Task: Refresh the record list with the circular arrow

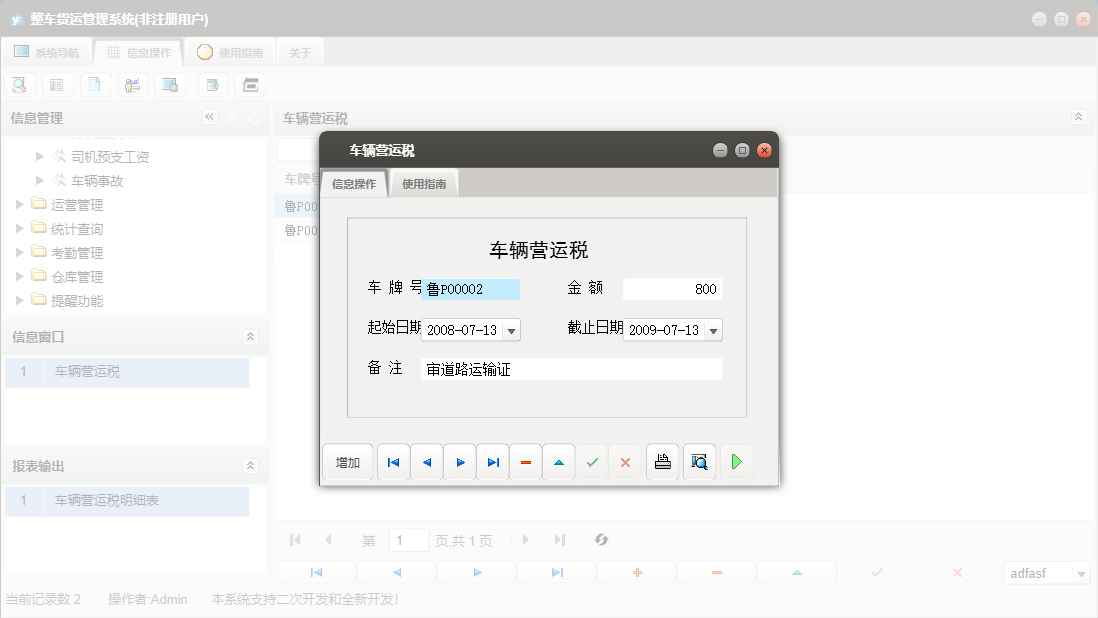Action: 601,539
